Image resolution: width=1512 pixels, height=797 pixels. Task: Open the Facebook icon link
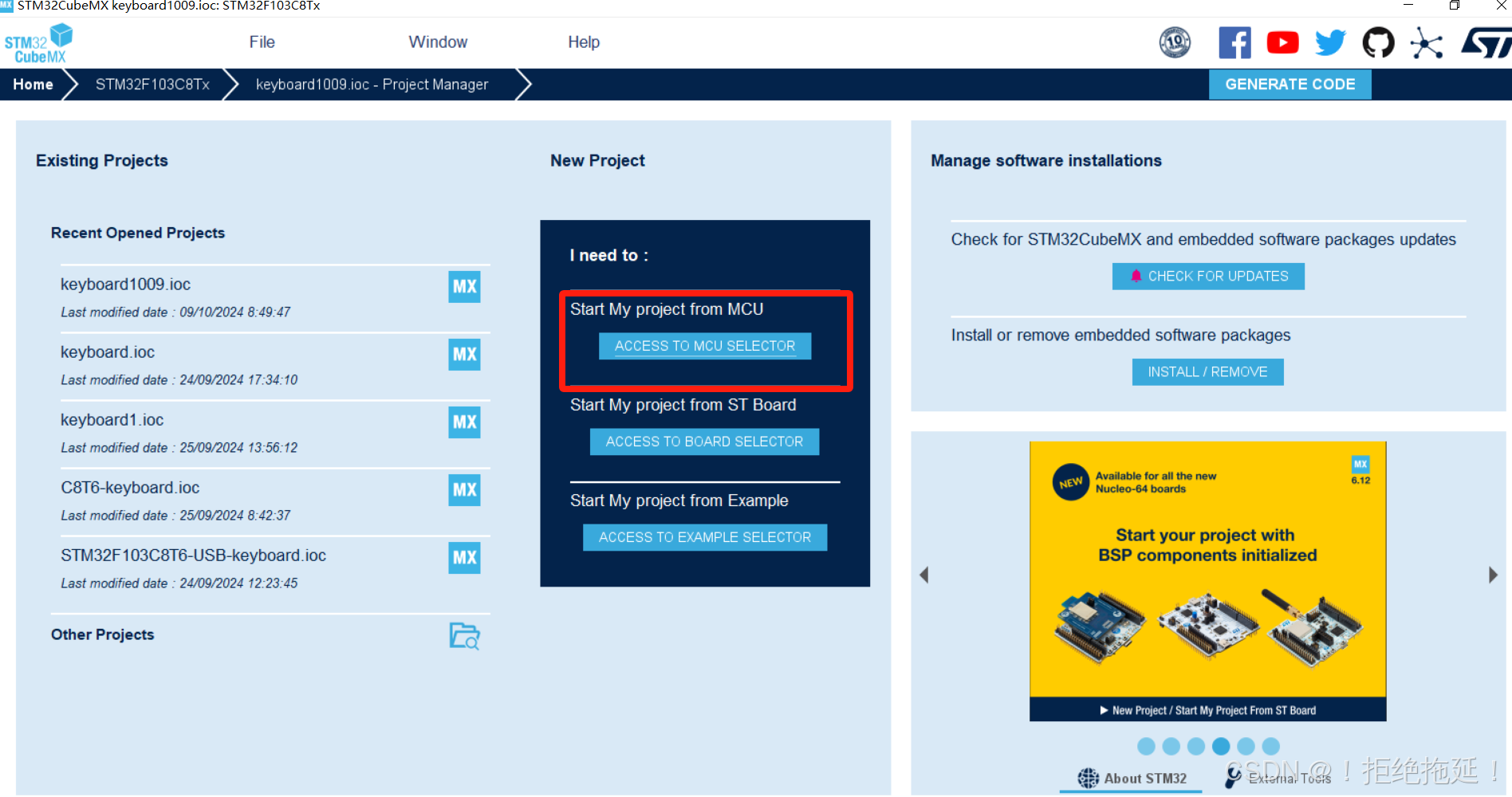[x=1234, y=42]
